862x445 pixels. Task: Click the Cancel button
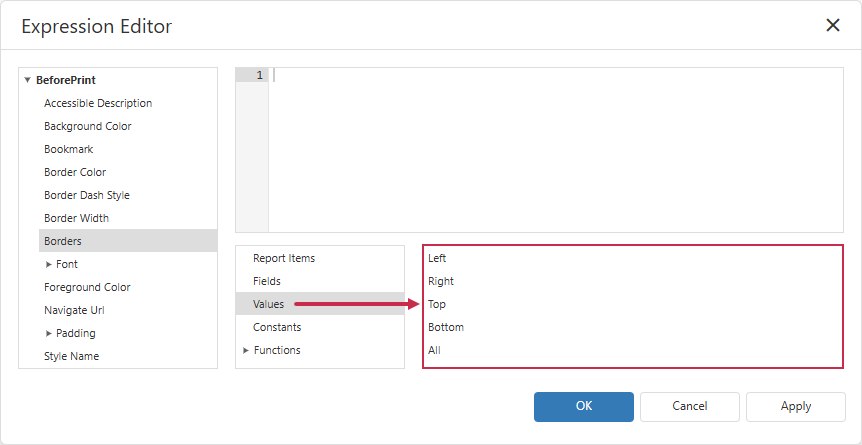(x=689, y=406)
